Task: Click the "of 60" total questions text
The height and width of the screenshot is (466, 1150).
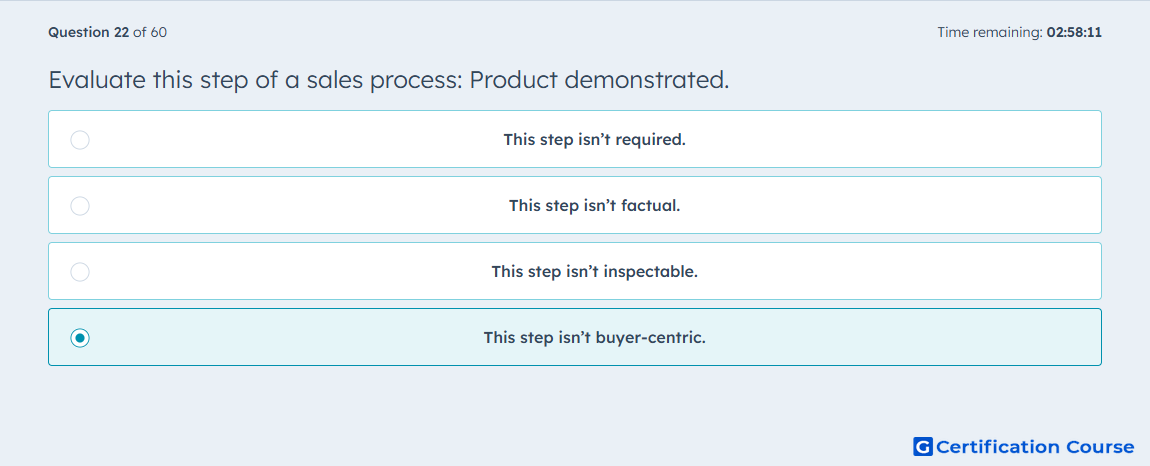Action: (150, 32)
